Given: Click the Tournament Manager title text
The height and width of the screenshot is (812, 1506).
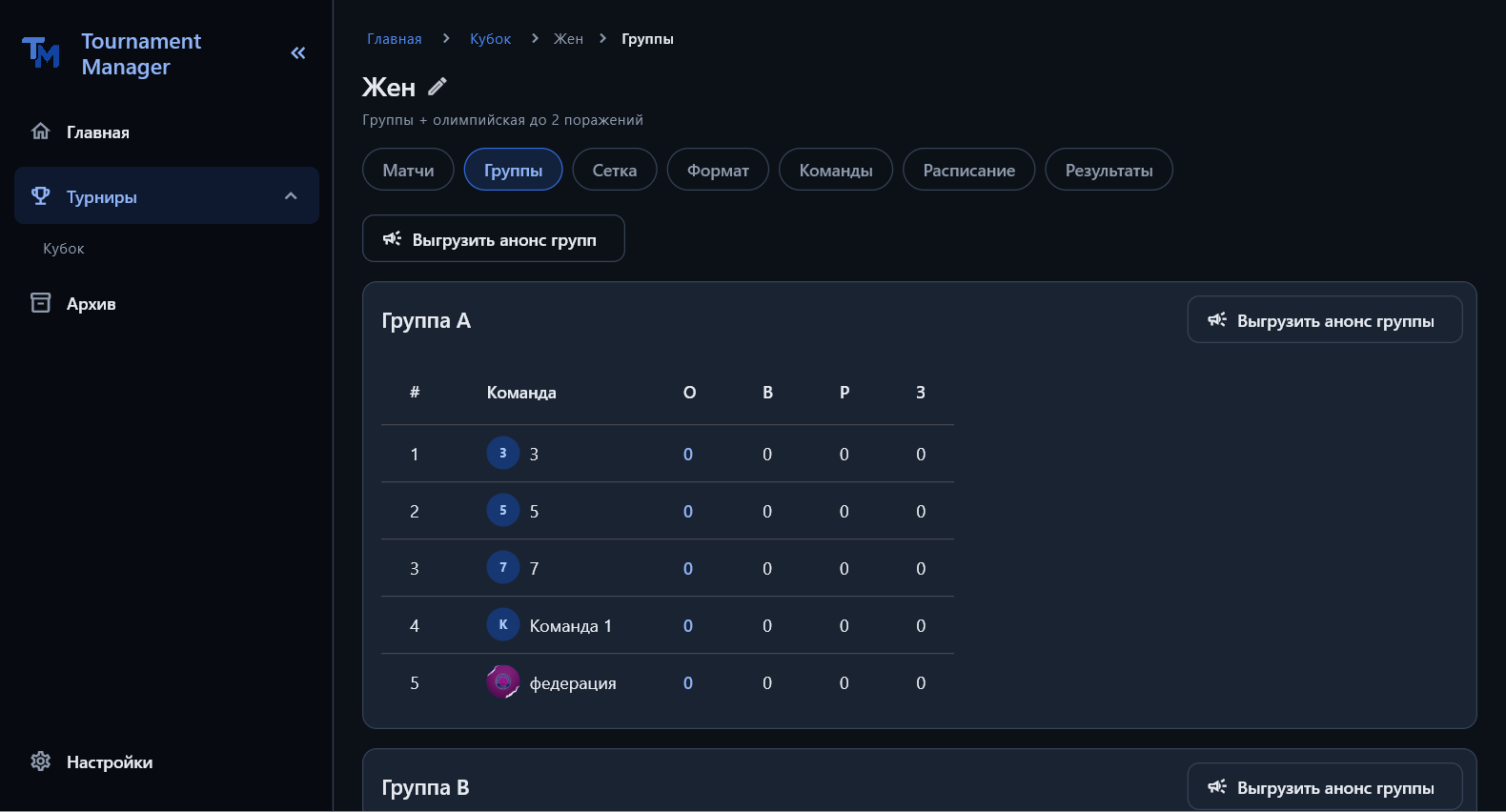Looking at the screenshot, I should 141,54.
